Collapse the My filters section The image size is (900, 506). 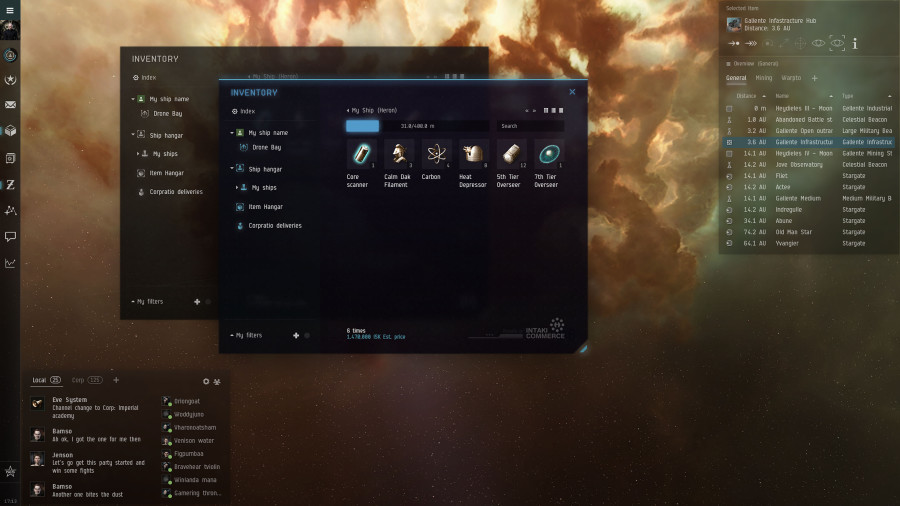pyautogui.click(x=232, y=335)
